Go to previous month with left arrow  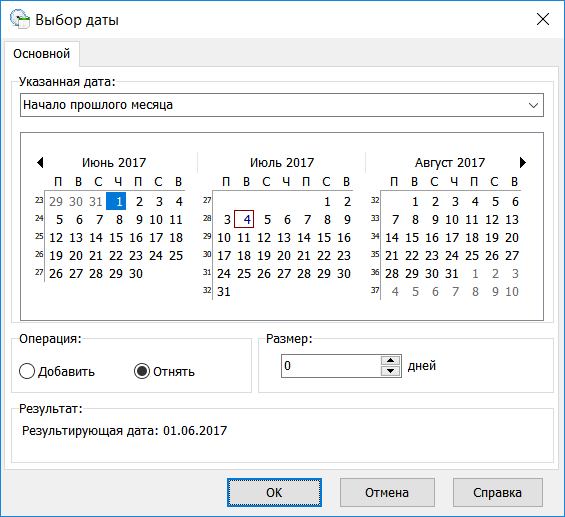coord(40,162)
